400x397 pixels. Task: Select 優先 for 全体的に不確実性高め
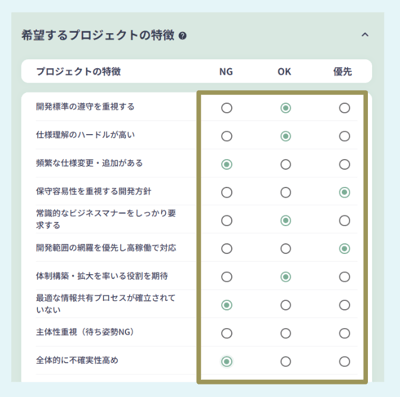click(x=344, y=361)
